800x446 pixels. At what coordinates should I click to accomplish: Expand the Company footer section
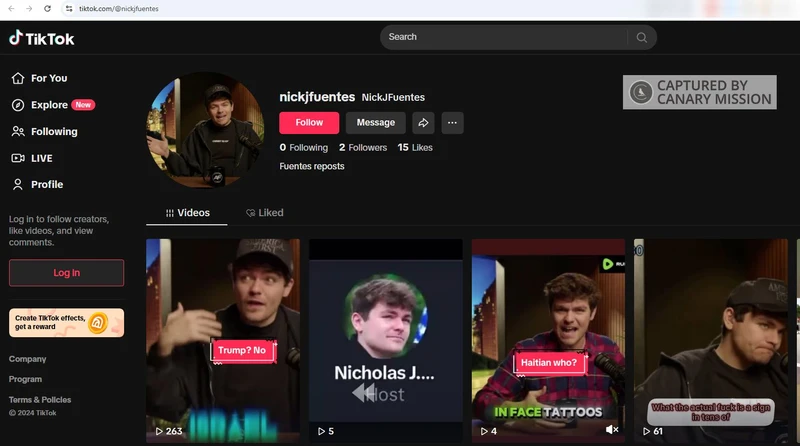28,359
